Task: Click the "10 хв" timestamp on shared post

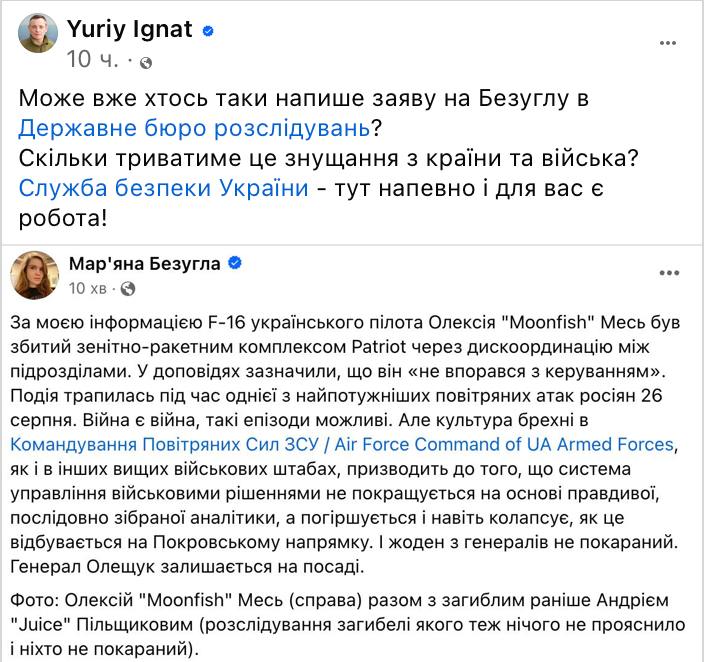Action: [x=88, y=289]
